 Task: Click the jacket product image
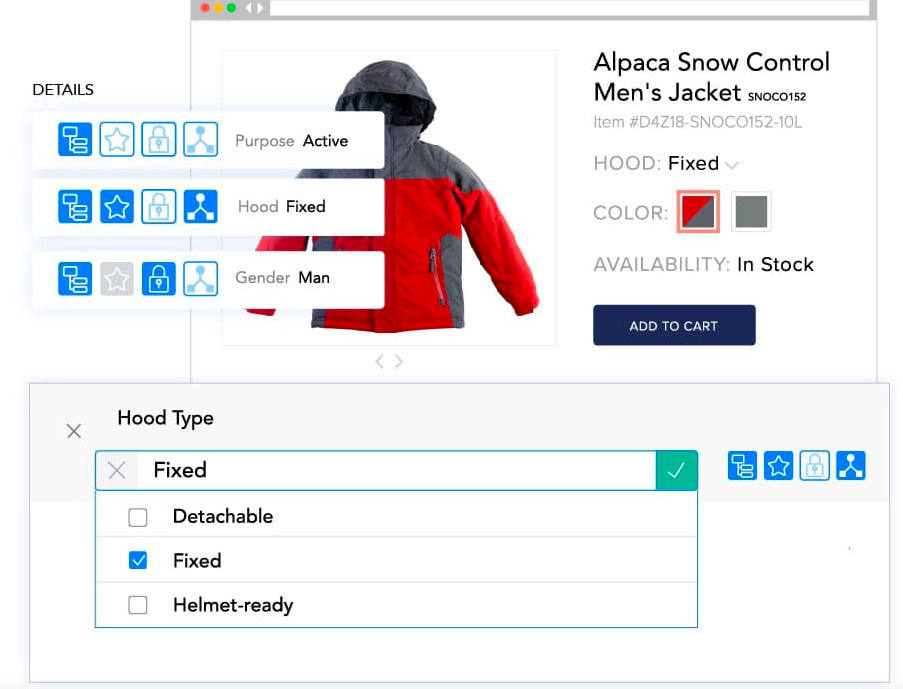[389, 198]
